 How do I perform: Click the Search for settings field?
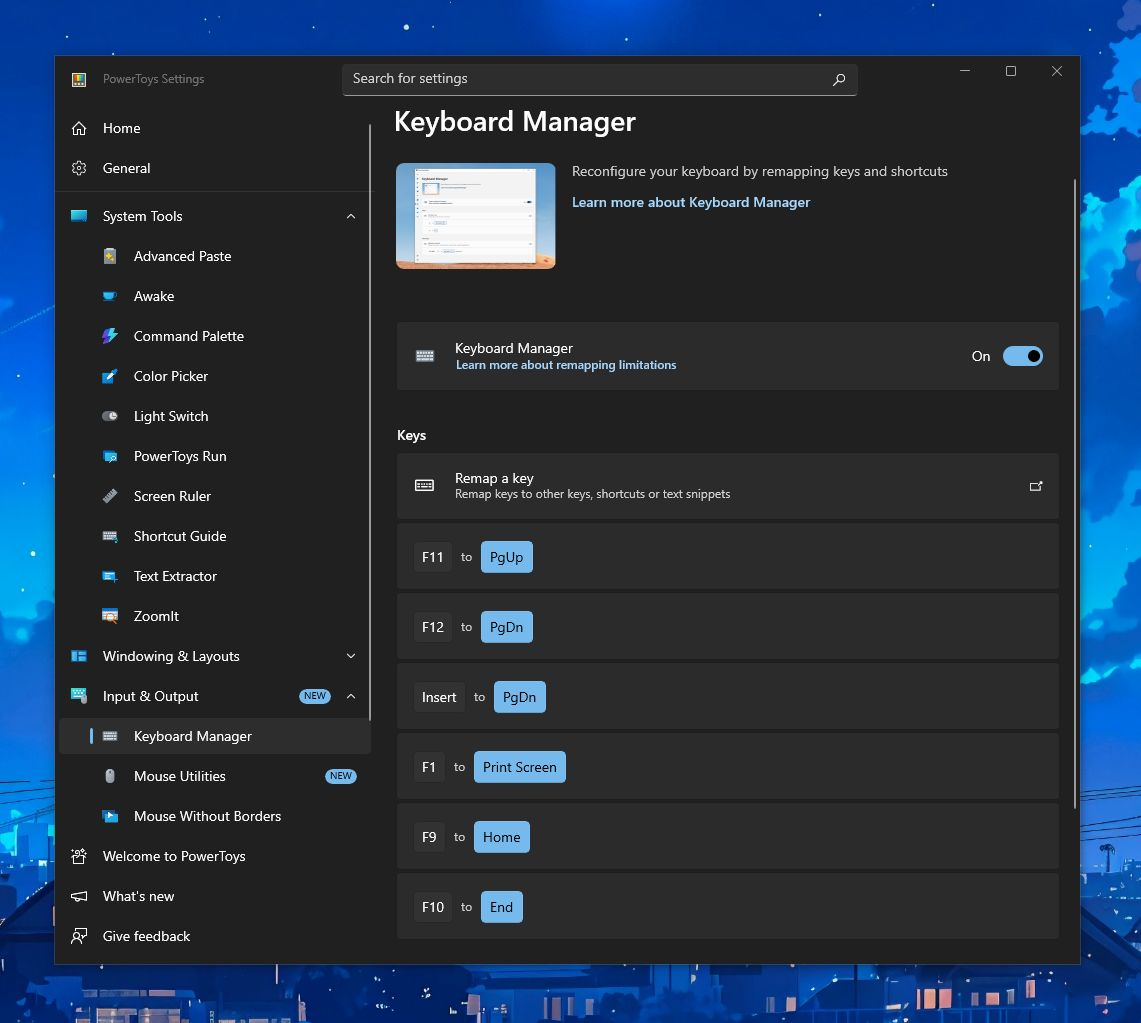[x=600, y=79]
